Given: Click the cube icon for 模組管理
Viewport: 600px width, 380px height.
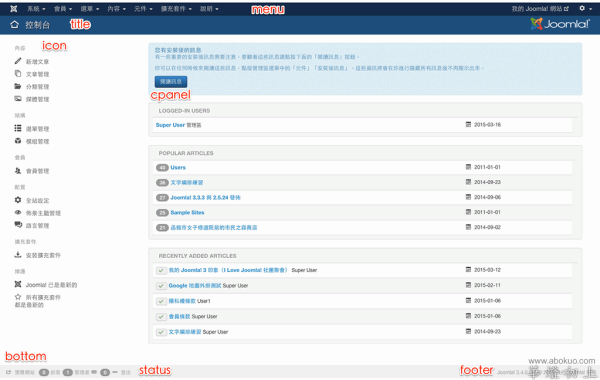Looking at the screenshot, I should click(18, 141).
